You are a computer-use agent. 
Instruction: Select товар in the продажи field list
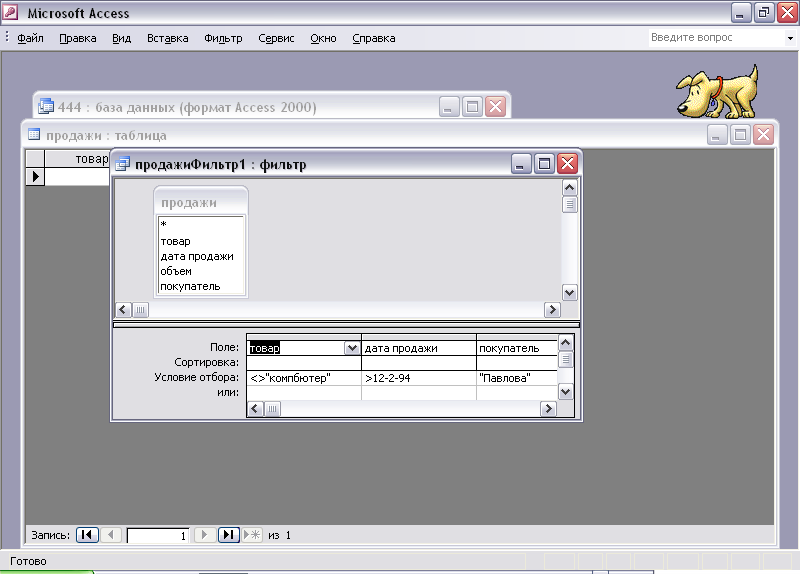(x=176, y=241)
